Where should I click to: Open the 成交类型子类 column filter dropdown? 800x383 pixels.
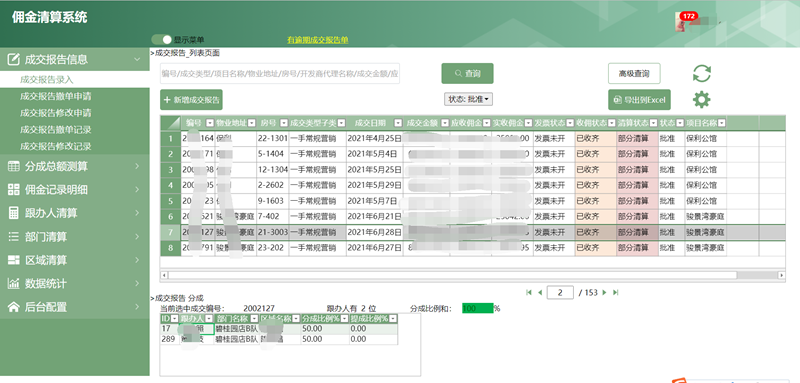[341, 123]
